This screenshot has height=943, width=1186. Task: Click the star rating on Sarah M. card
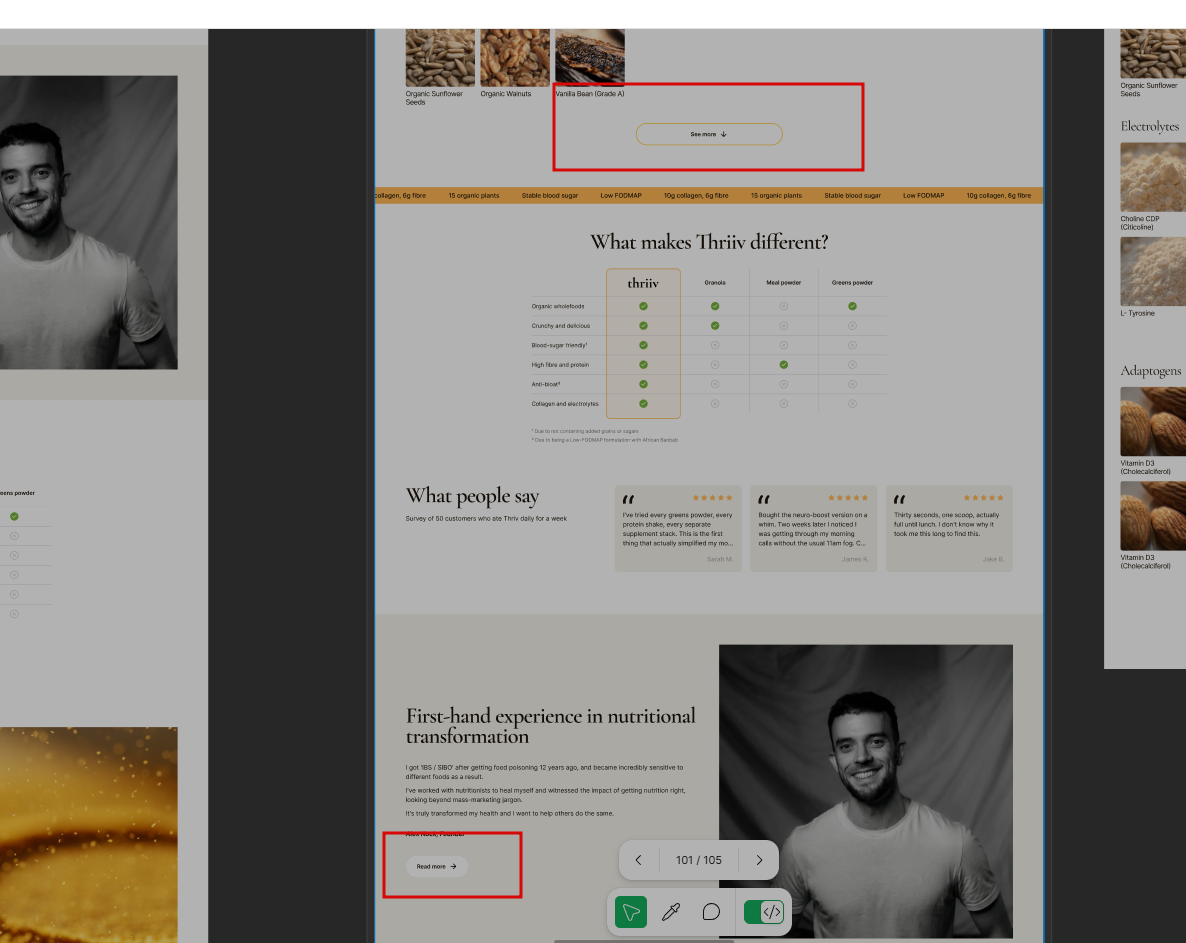(713, 498)
